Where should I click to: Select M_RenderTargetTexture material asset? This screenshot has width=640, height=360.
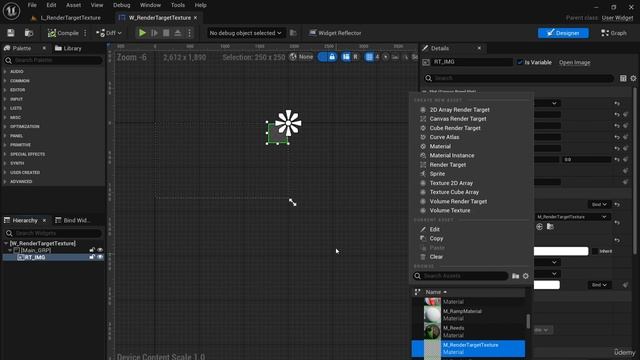tap(468, 349)
